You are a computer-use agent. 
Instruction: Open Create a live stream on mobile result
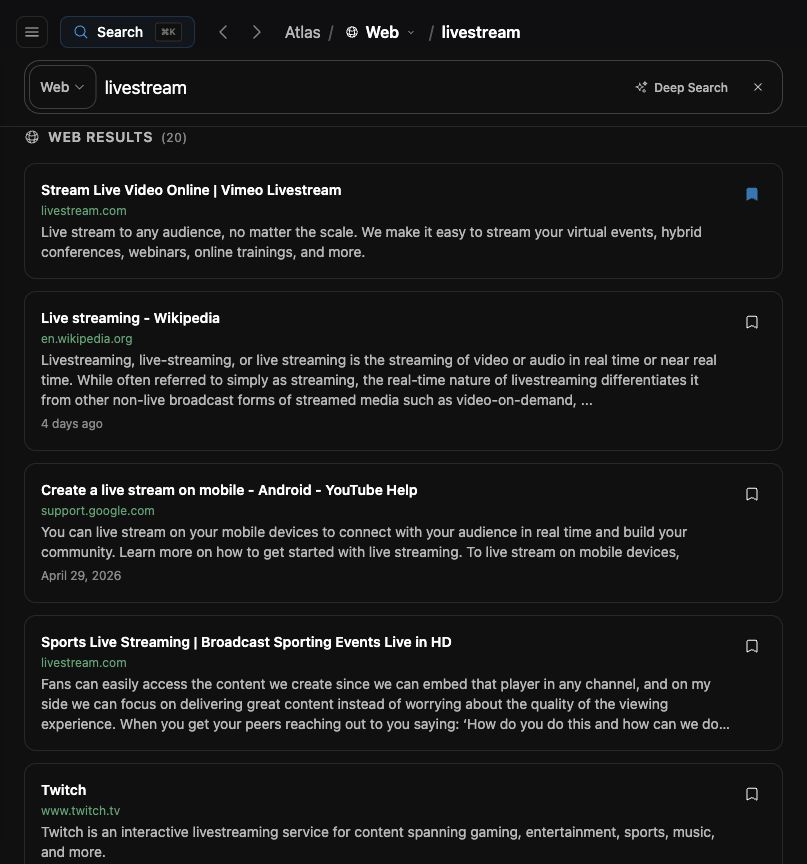tap(229, 490)
